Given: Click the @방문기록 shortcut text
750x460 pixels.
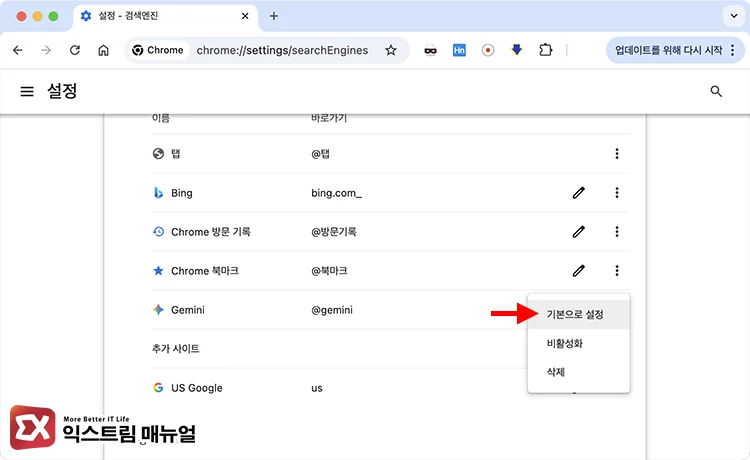Looking at the screenshot, I should click(334, 232).
